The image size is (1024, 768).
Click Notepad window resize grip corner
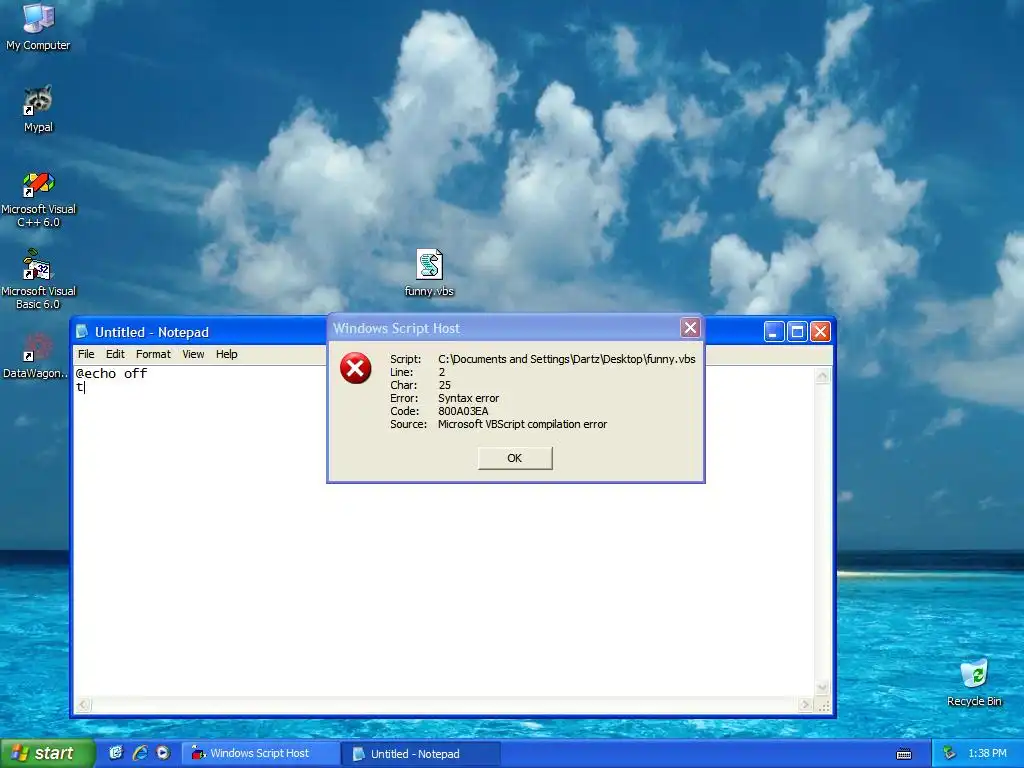(824, 706)
